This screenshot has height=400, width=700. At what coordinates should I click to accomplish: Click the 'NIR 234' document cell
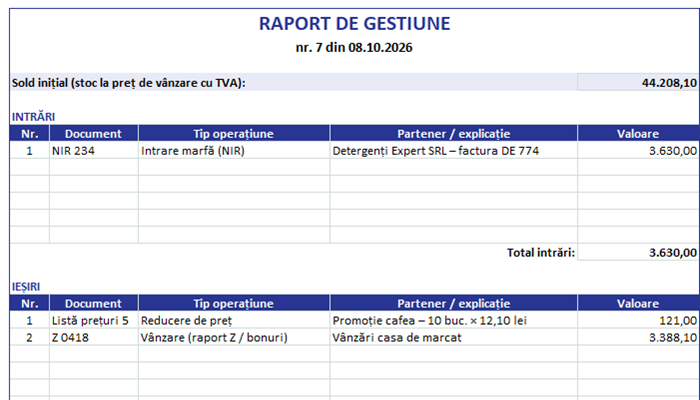coord(94,150)
